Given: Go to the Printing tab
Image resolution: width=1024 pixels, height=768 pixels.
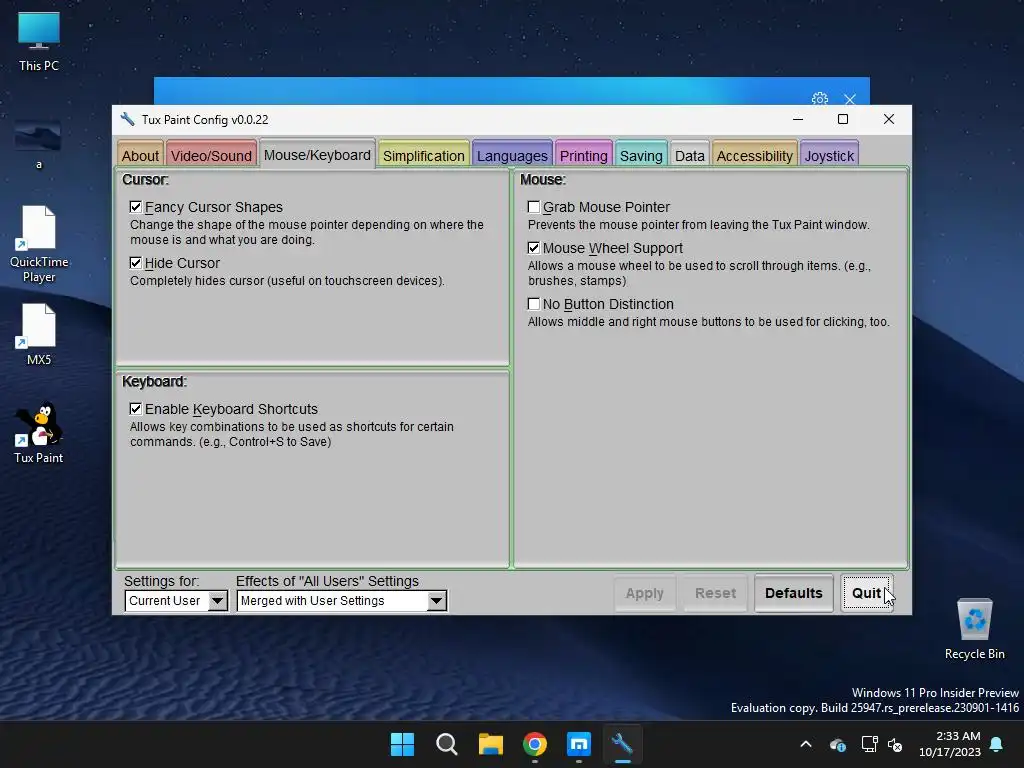Looking at the screenshot, I should pos(583,155).
